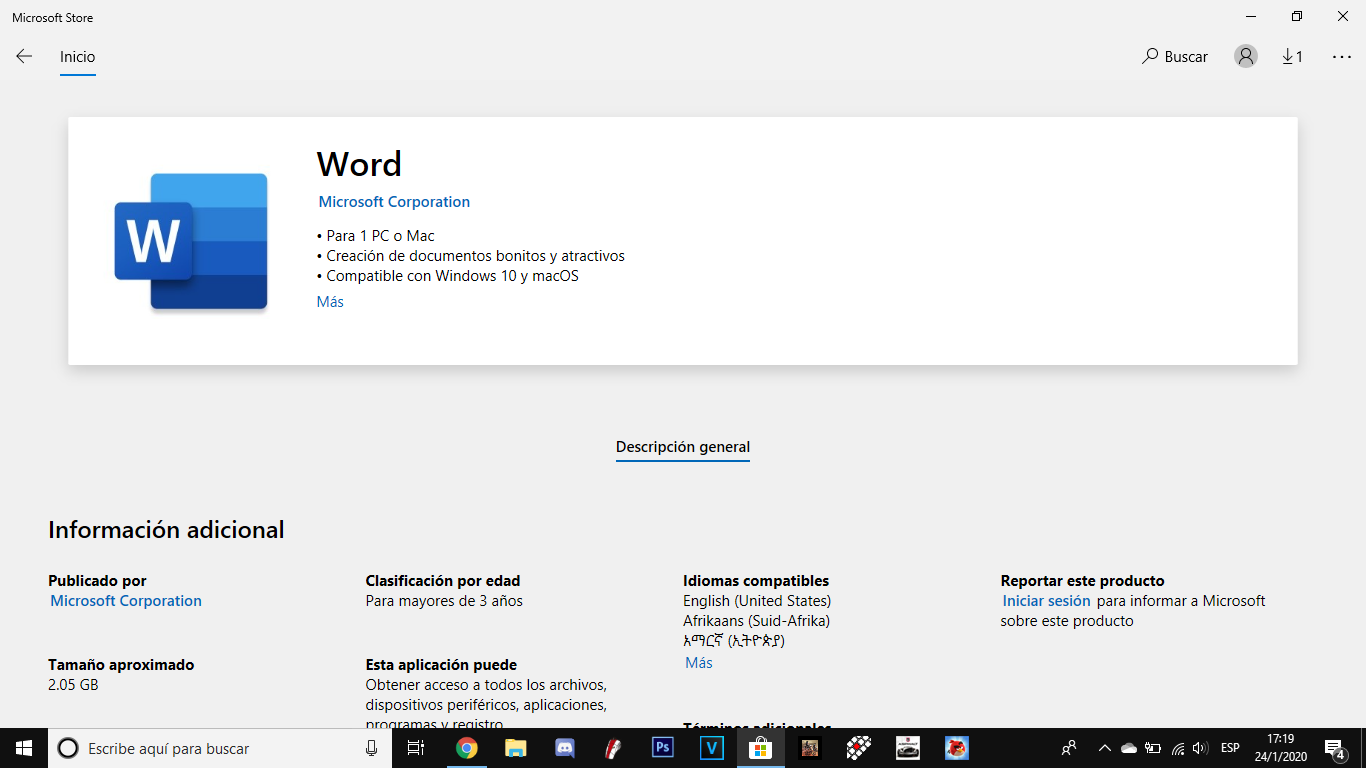Open the red feather app in taskbar
Screen dimensions: 1366x768
pos(613,748)
